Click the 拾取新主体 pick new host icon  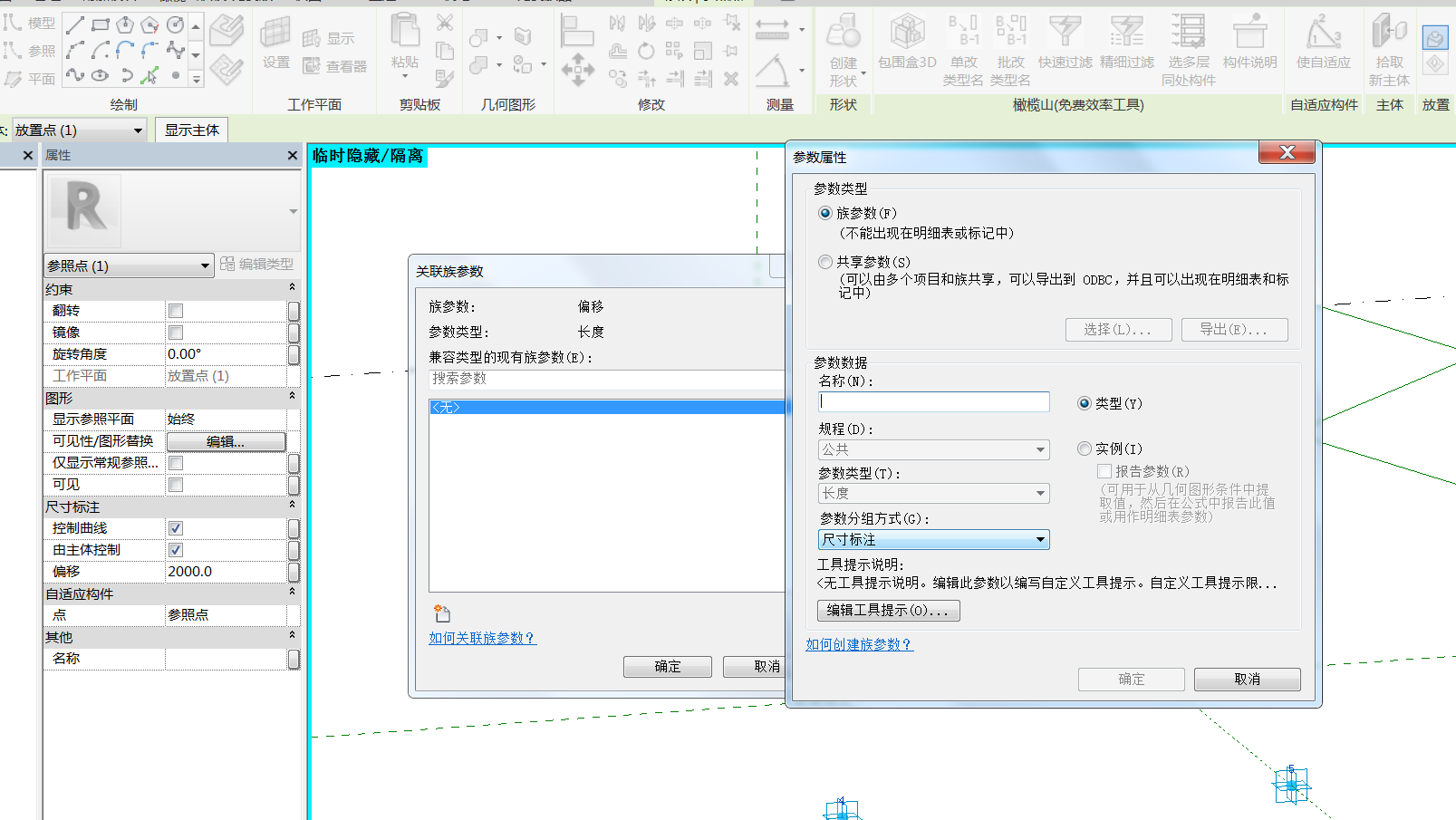coord(1388,31)
